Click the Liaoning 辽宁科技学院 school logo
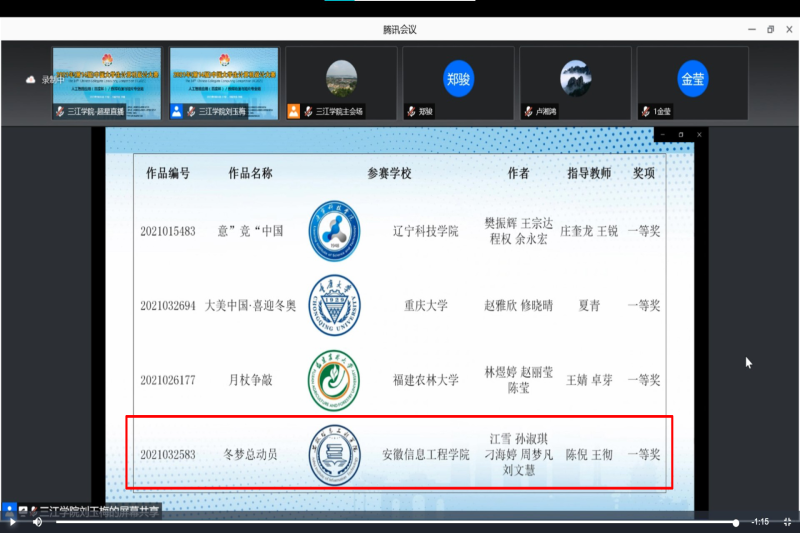The width and height of the screenshot is (800, 533). point(334,231)
